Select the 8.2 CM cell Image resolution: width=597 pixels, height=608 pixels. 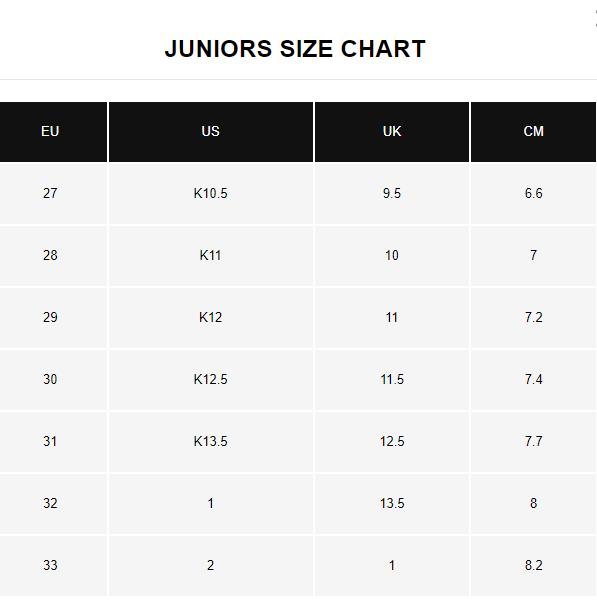coord(533,566)
